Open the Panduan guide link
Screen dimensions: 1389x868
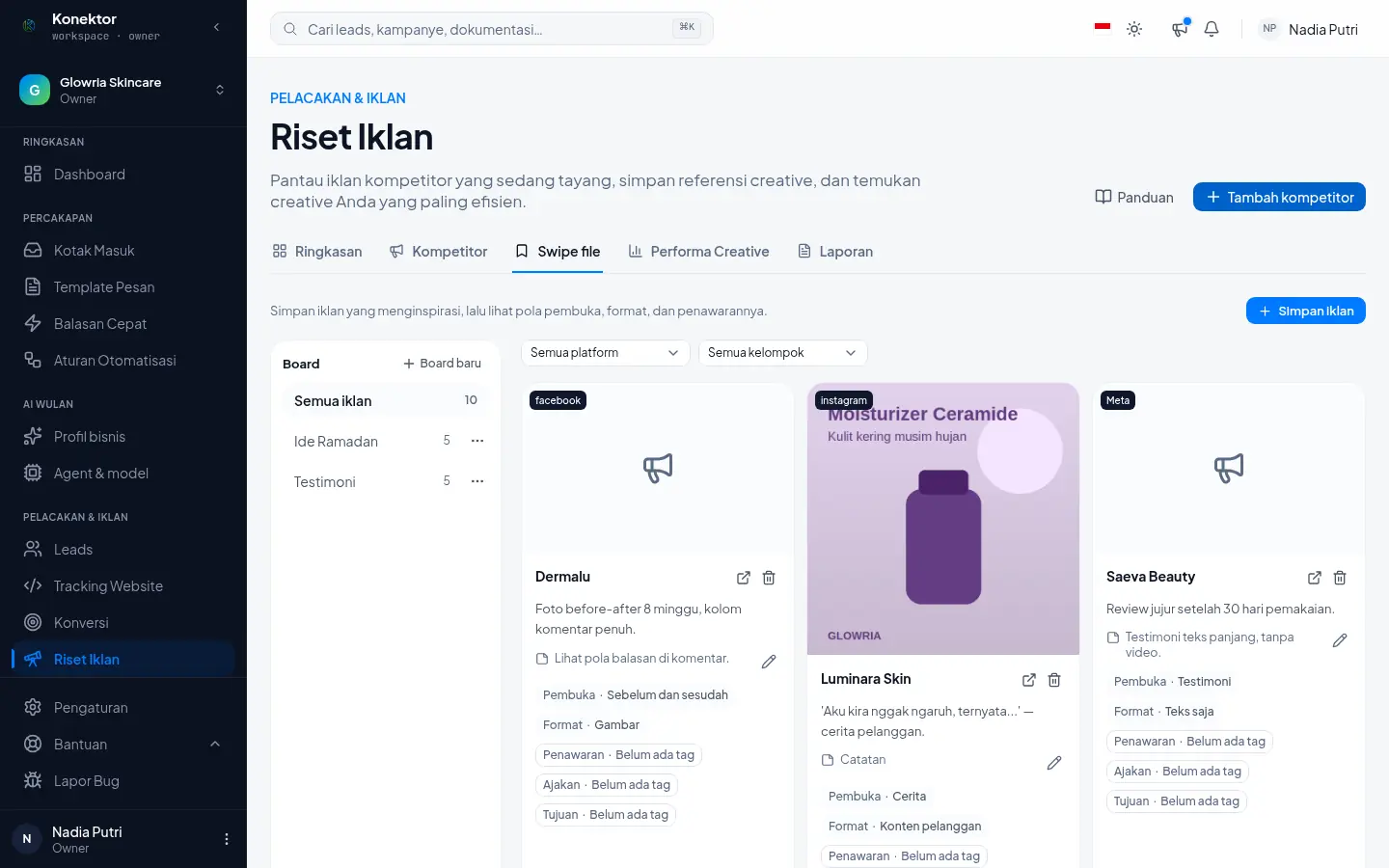(x=1134, y=197)
